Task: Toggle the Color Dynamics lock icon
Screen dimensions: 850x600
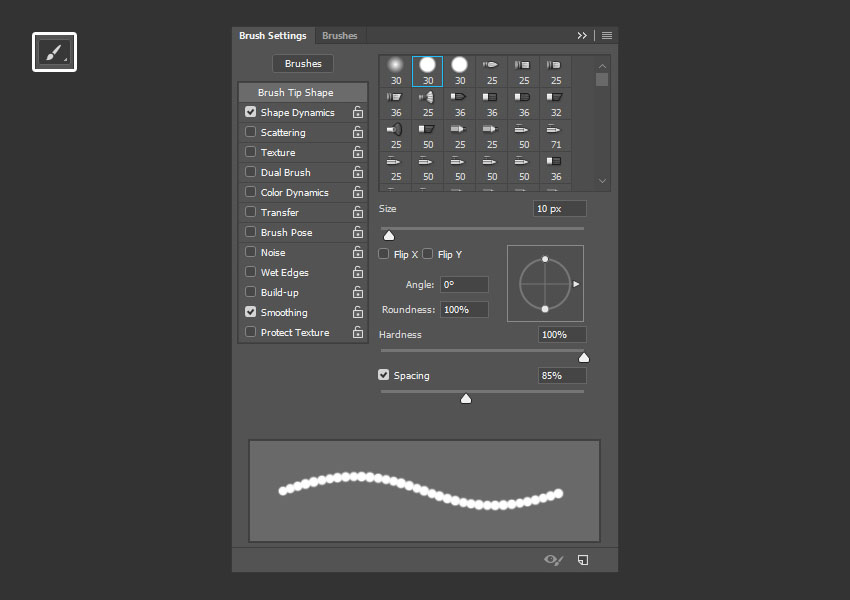Action: tap(358, 192)
